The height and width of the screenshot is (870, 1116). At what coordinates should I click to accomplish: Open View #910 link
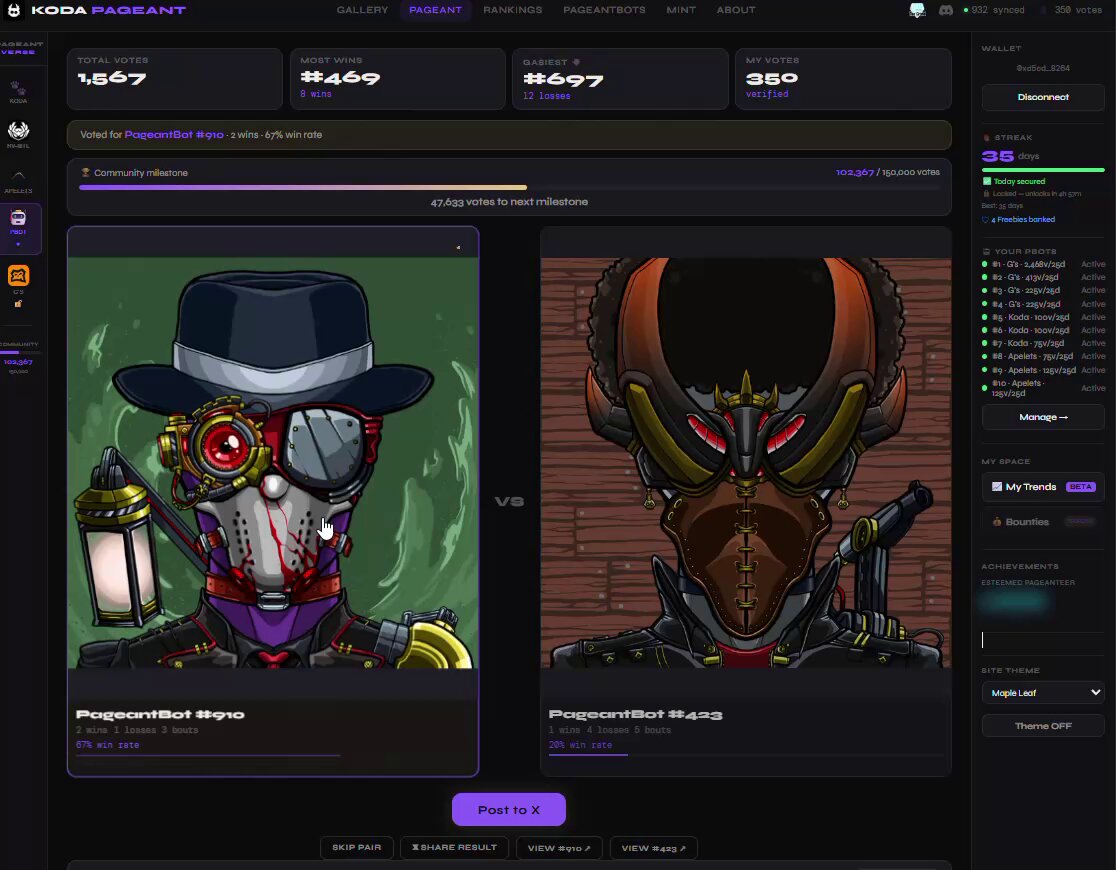coord(559,849)
